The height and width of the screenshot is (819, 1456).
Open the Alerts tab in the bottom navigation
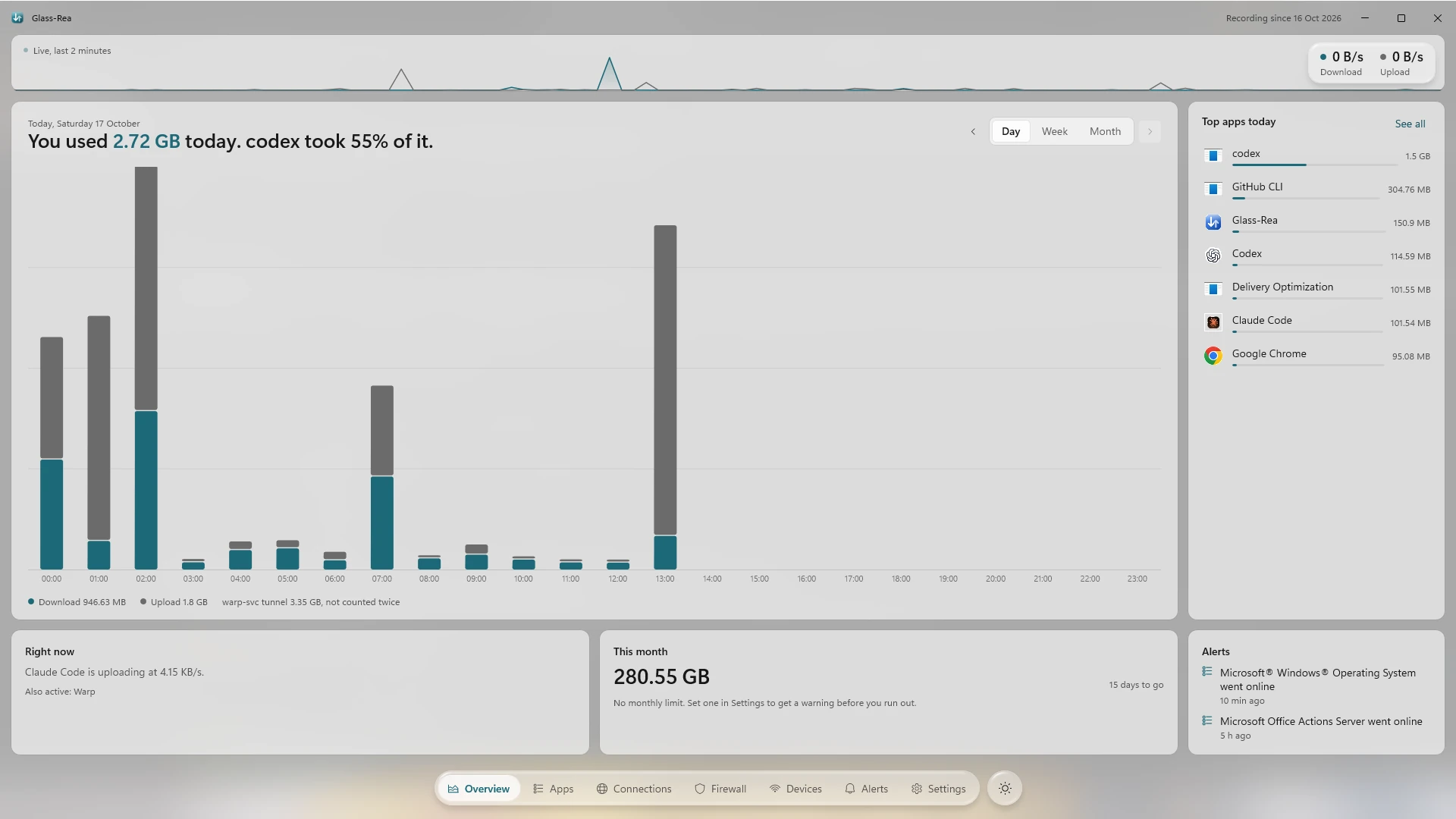point(866,789)
